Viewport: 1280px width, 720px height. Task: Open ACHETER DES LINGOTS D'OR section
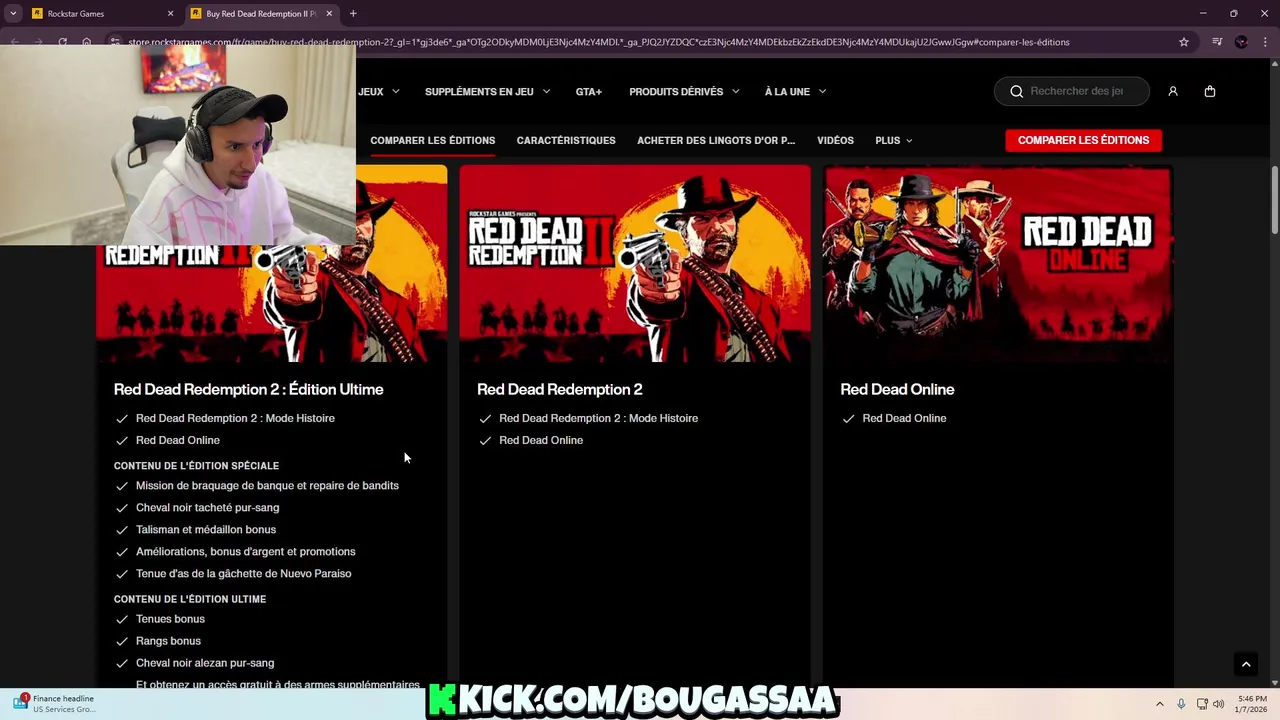[716, 140]
